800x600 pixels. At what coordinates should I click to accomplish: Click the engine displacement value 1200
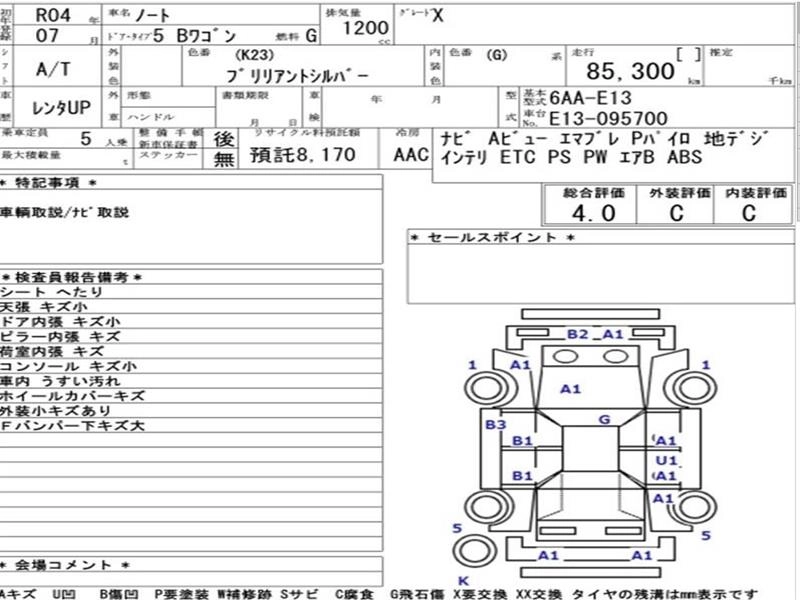click(x=365, y=28)
